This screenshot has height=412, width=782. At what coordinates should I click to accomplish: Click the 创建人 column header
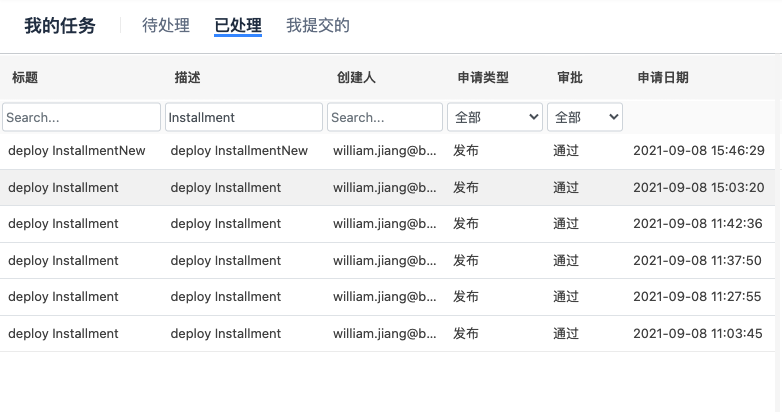(357, 78)
